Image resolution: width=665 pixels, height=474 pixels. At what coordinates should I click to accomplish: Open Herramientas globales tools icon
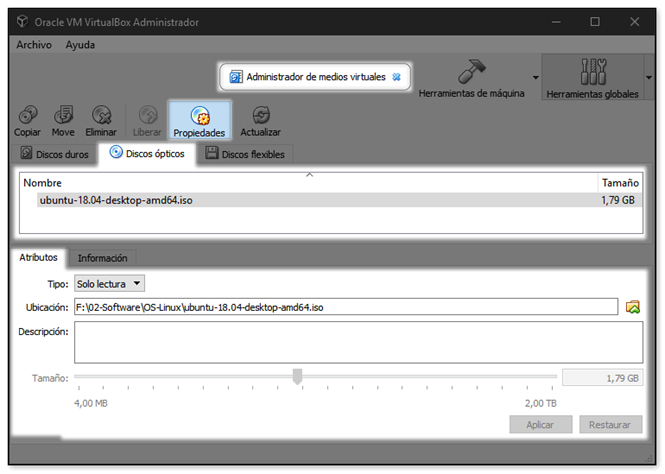pos(592,71)
